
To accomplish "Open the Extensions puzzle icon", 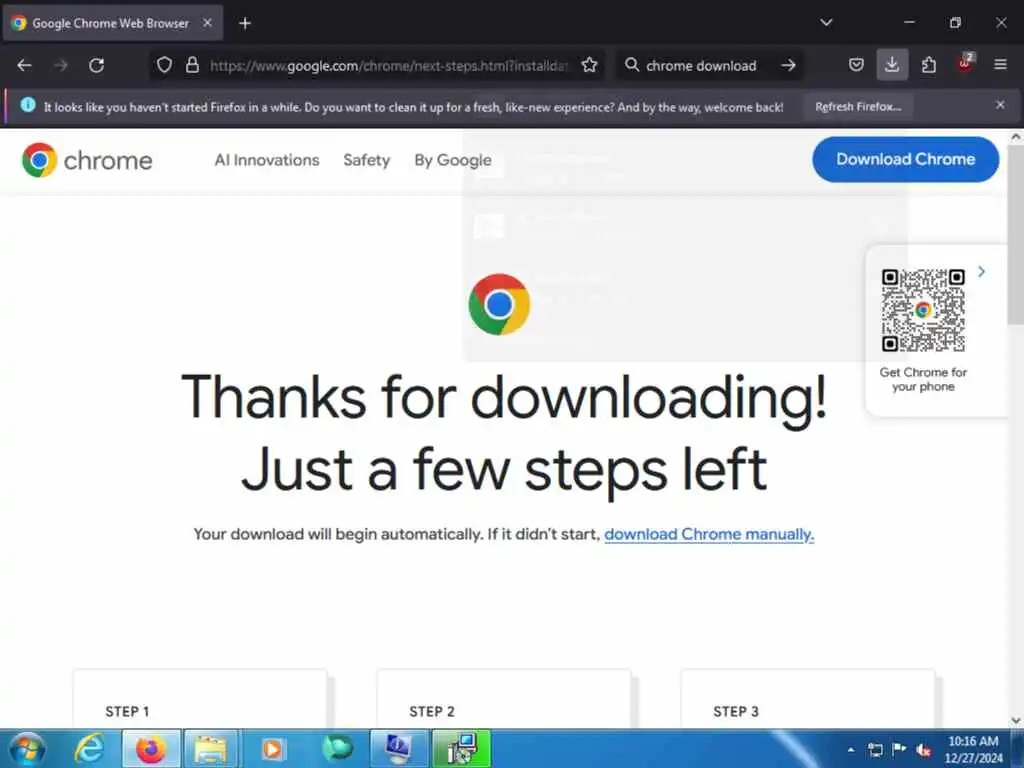I will tap(929, 65).
